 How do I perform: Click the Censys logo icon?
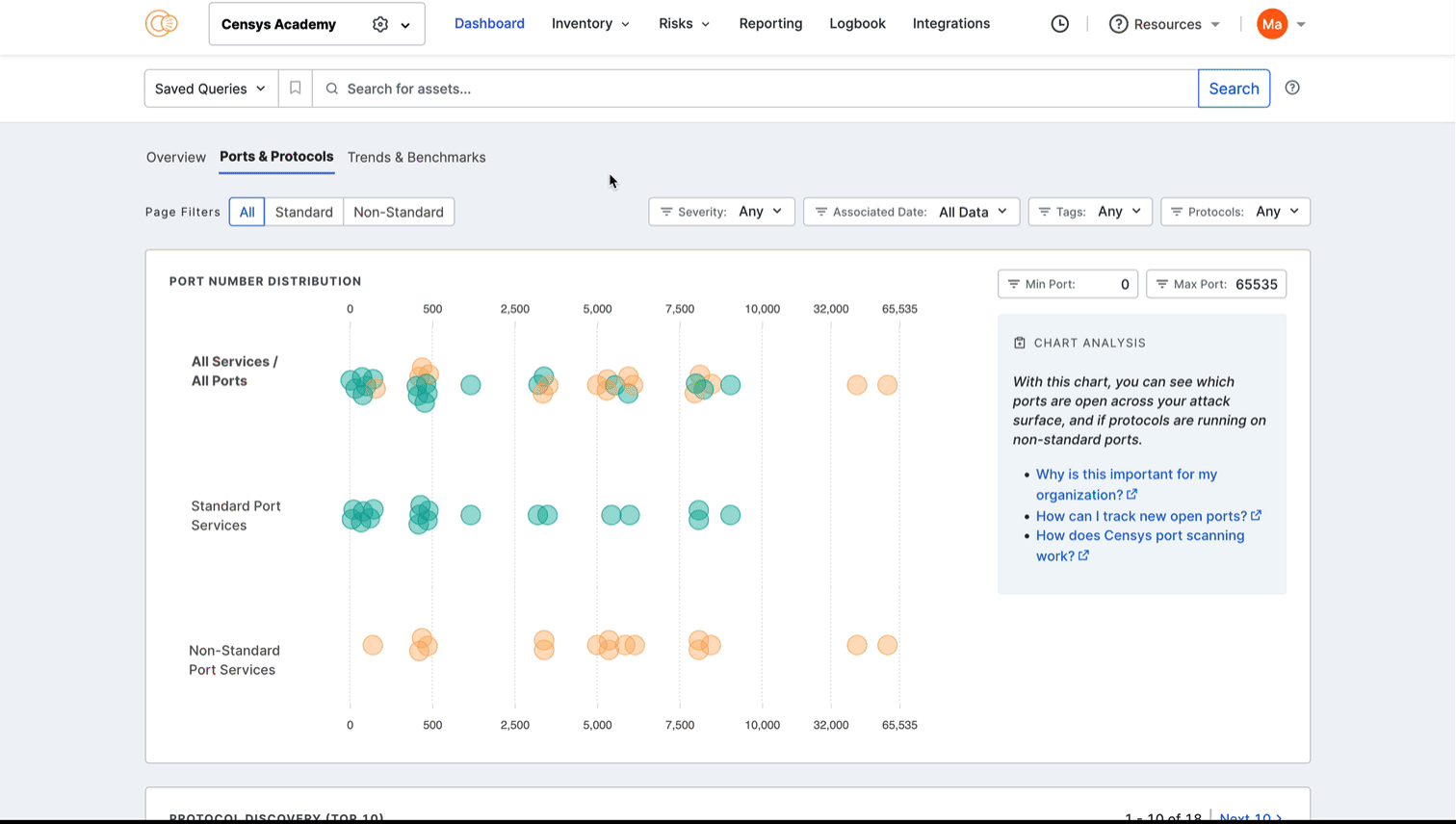click(x=162, y=23)
